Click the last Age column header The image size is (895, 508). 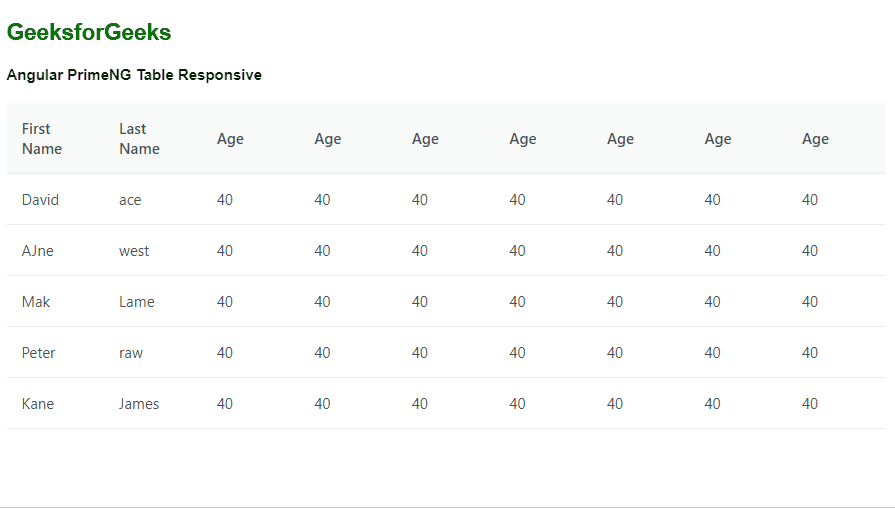(x=815, y=139)
